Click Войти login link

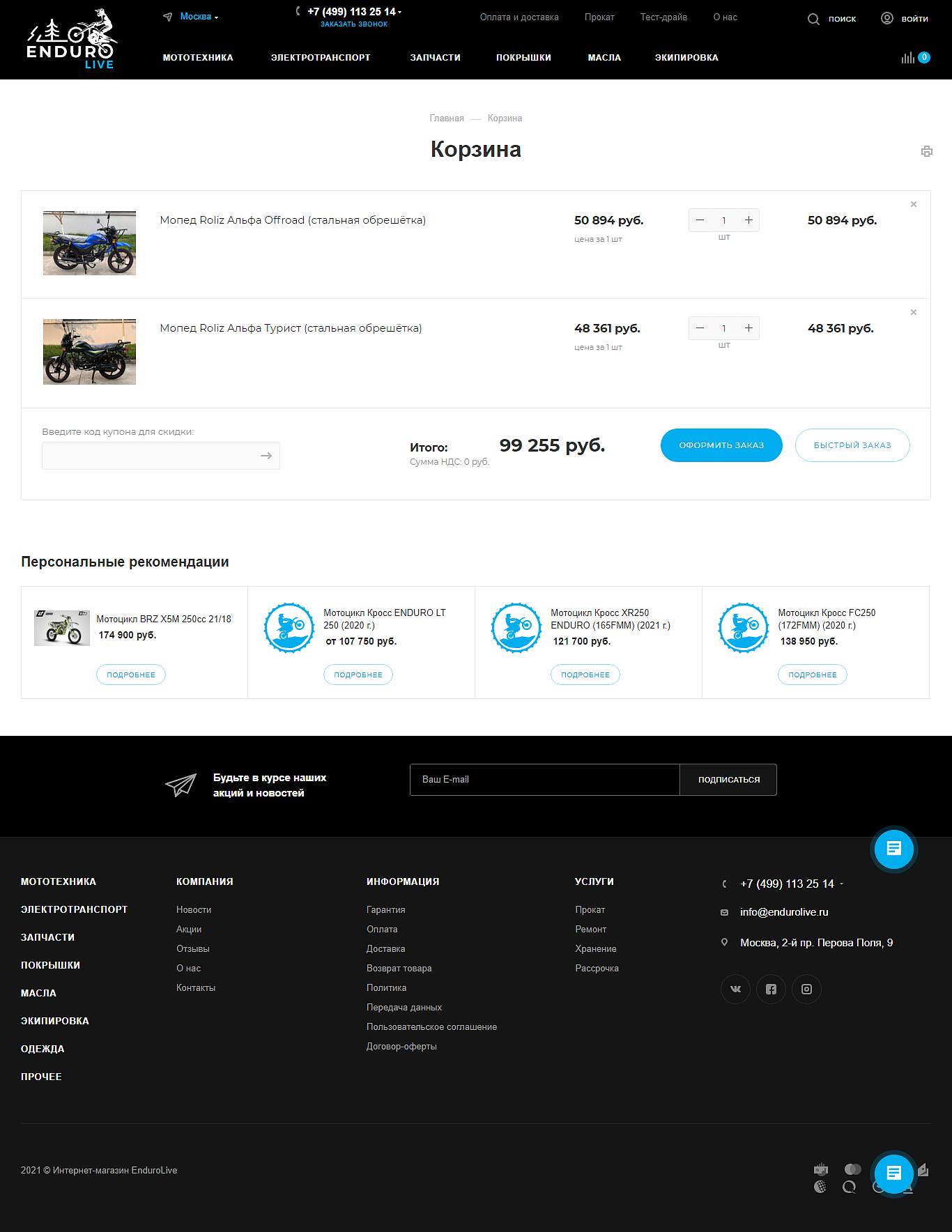[x=914, y=19]
